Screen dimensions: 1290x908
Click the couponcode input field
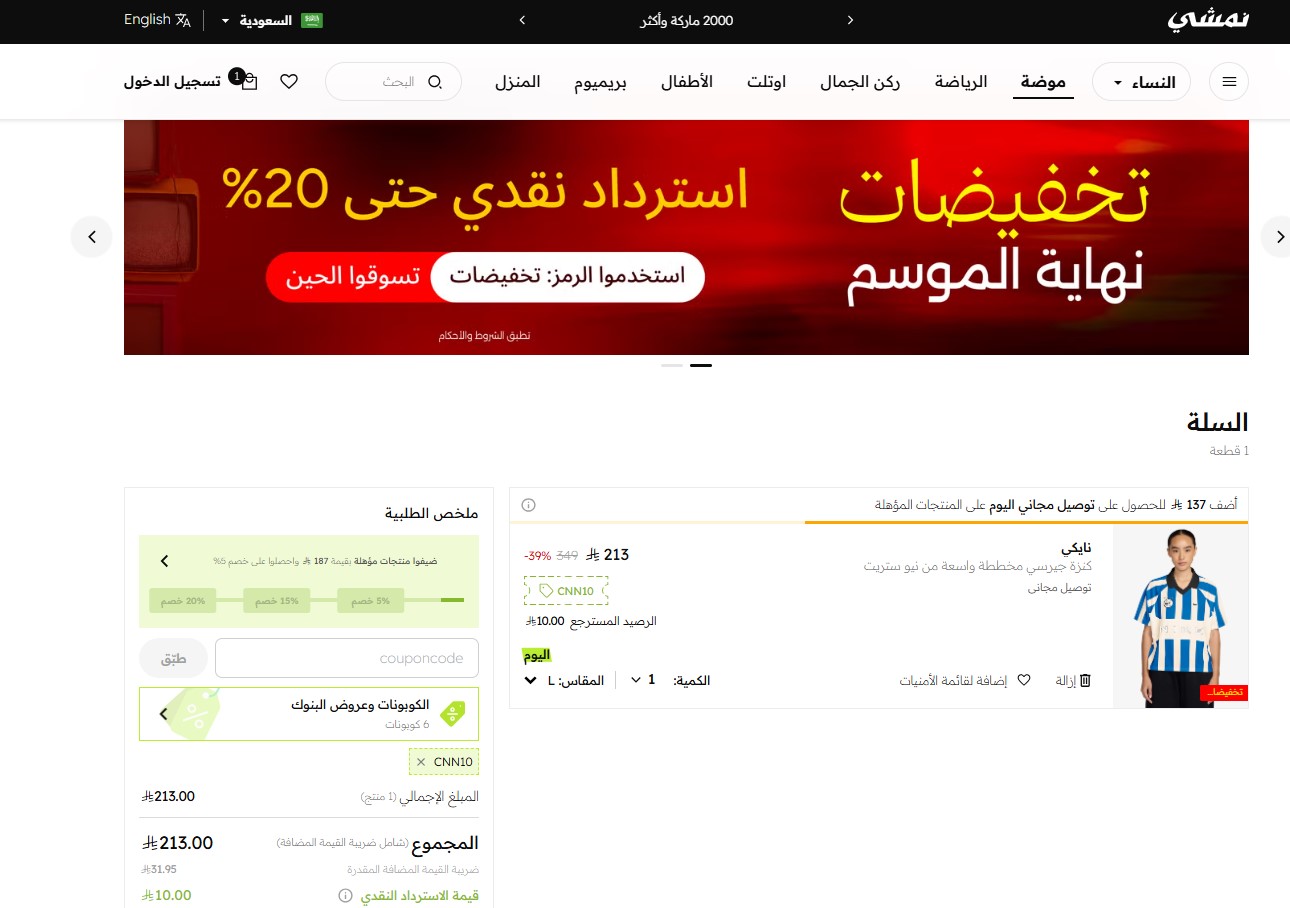pyautogui.click(x=347, y=658)
